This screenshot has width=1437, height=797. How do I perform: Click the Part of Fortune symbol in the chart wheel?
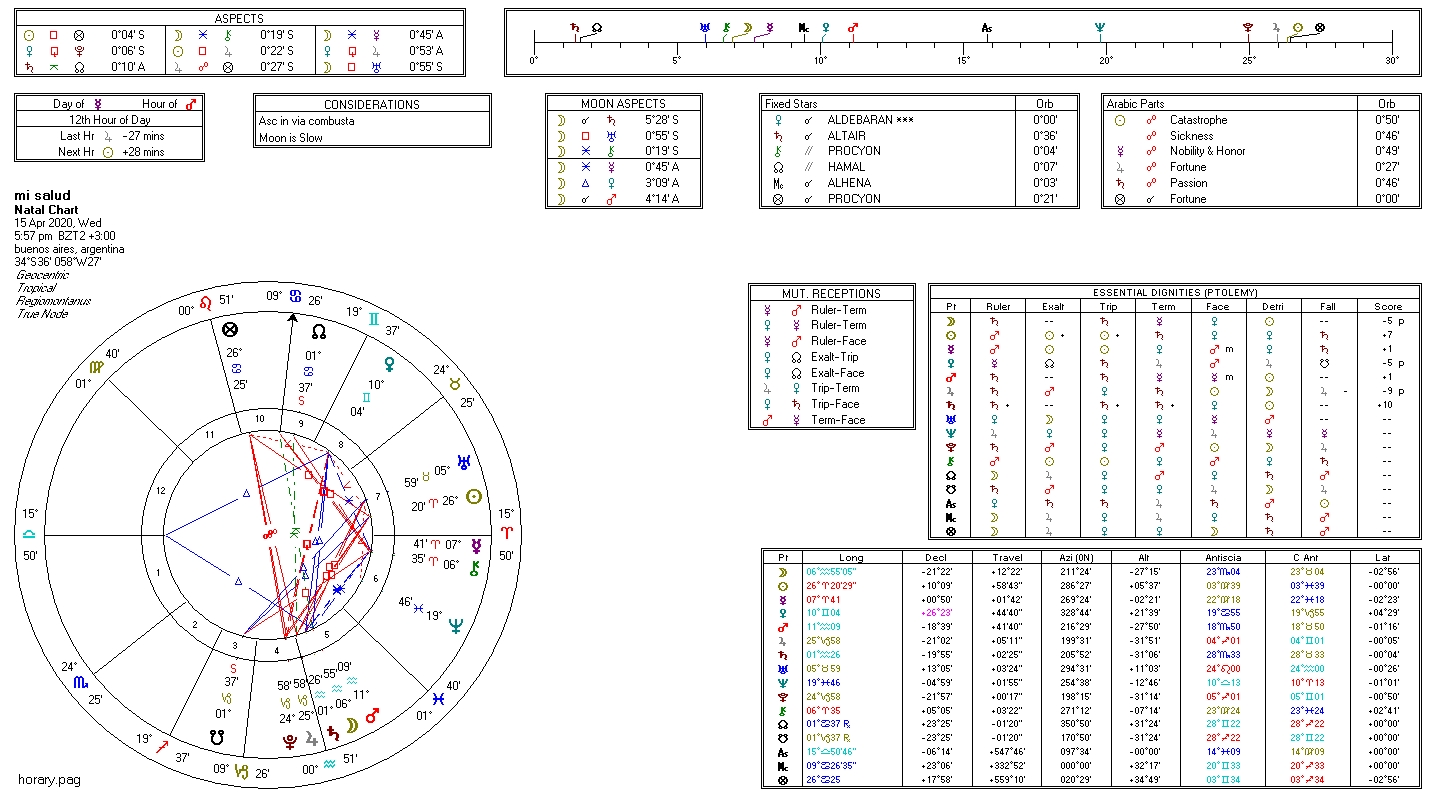tap(231, 329)
